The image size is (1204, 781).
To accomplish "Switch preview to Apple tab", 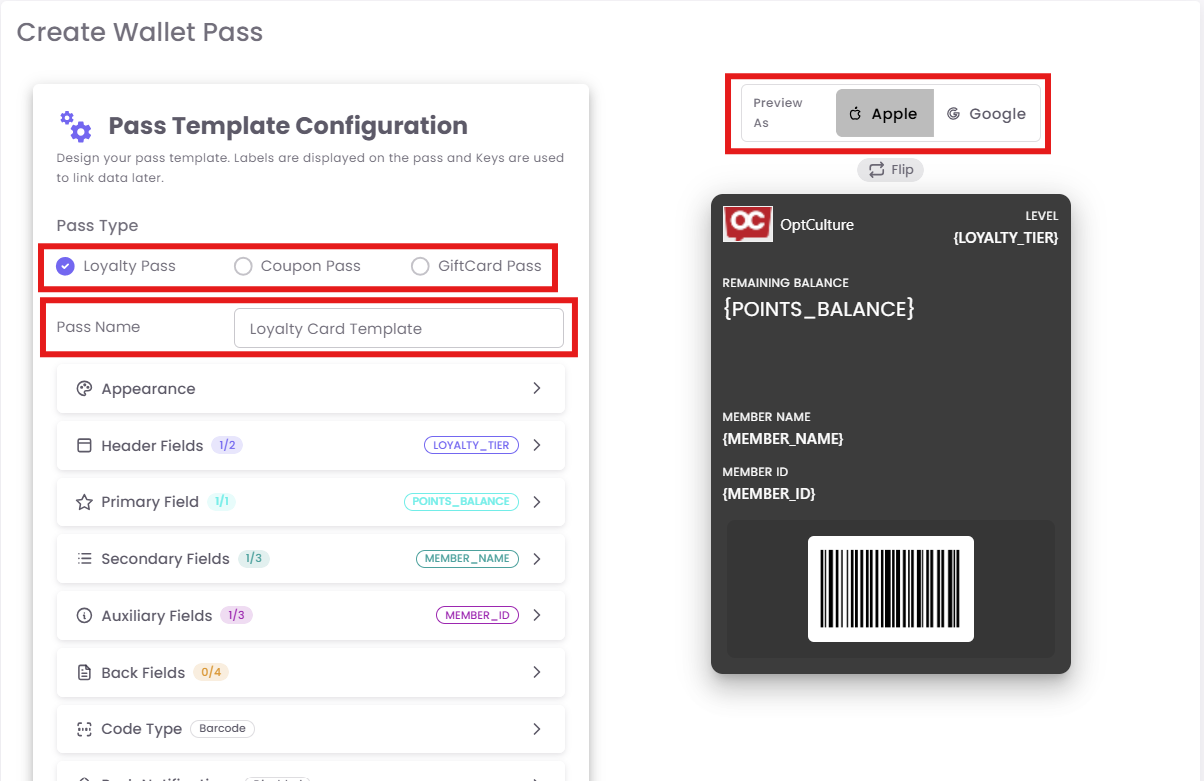I will point(884,114).
